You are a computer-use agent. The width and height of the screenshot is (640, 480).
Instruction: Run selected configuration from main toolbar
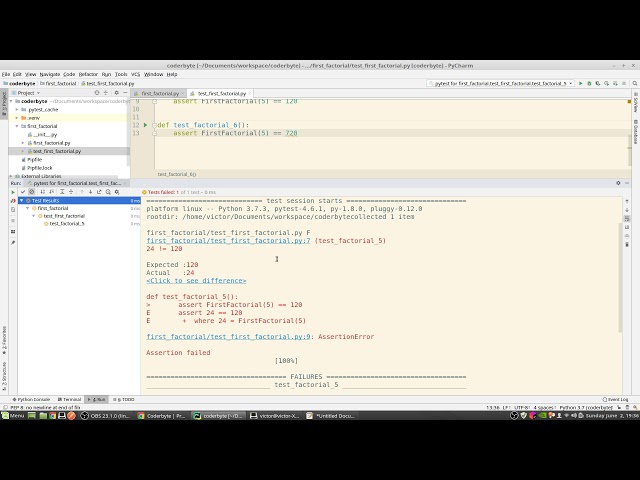coord(581,83)
